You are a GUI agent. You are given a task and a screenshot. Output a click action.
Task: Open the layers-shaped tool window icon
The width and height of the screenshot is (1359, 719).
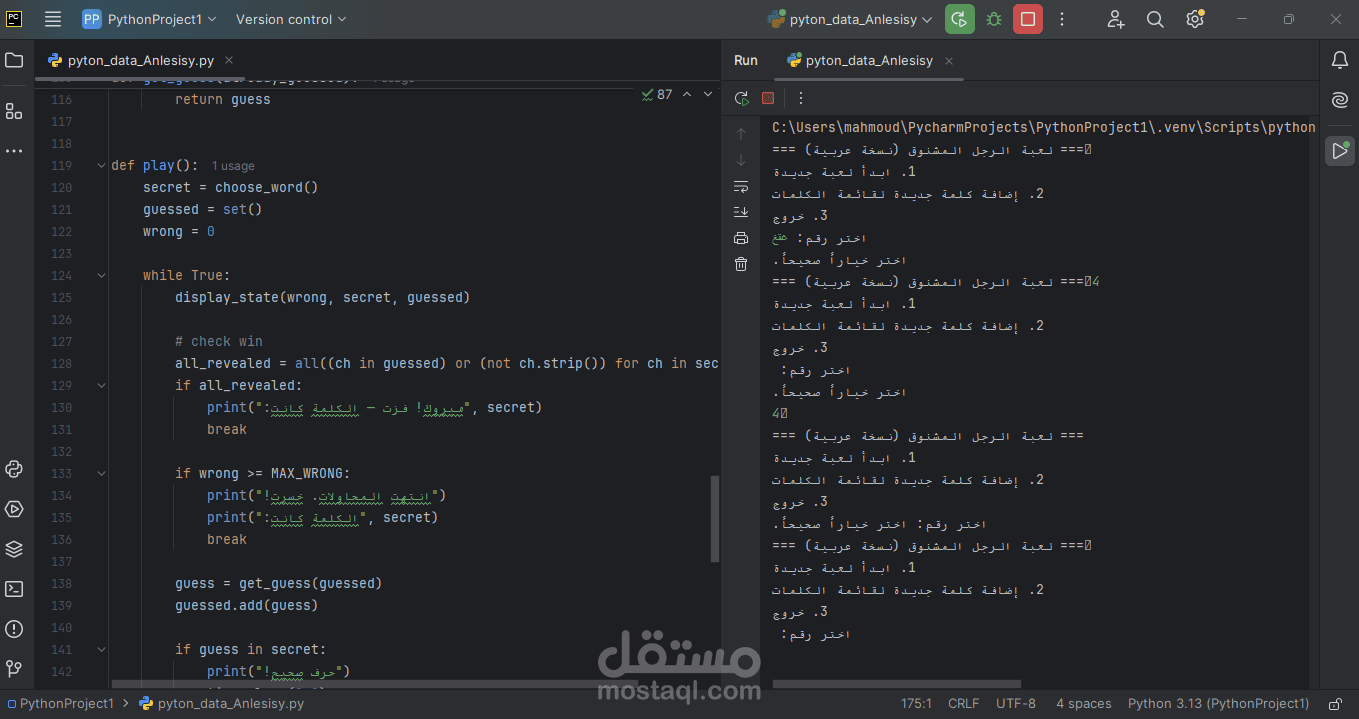[x=14, y=549]
